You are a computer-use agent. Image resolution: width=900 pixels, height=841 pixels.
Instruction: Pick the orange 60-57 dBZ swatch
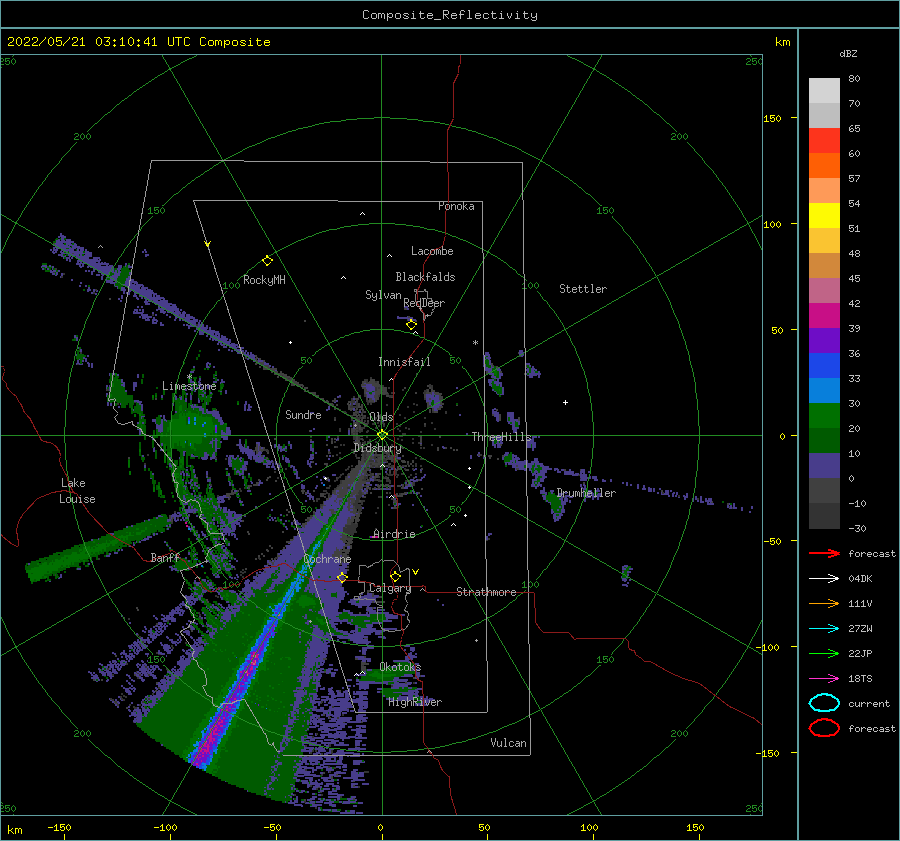coord(824,166)
